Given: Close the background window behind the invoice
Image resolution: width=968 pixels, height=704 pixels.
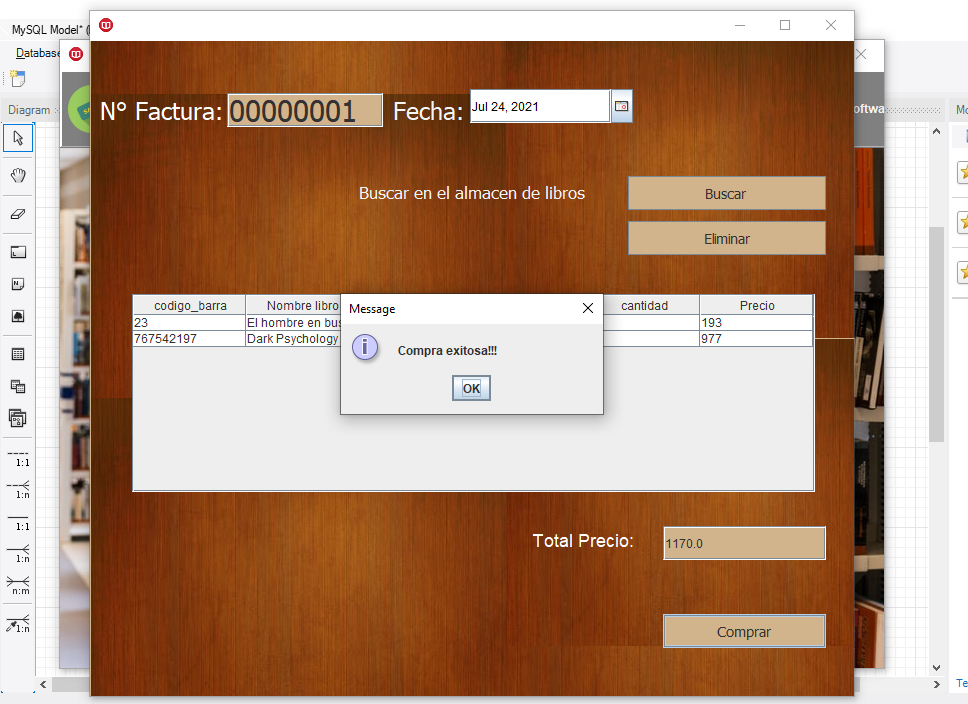Looking at the screenshot, I should tap(861, 54).
